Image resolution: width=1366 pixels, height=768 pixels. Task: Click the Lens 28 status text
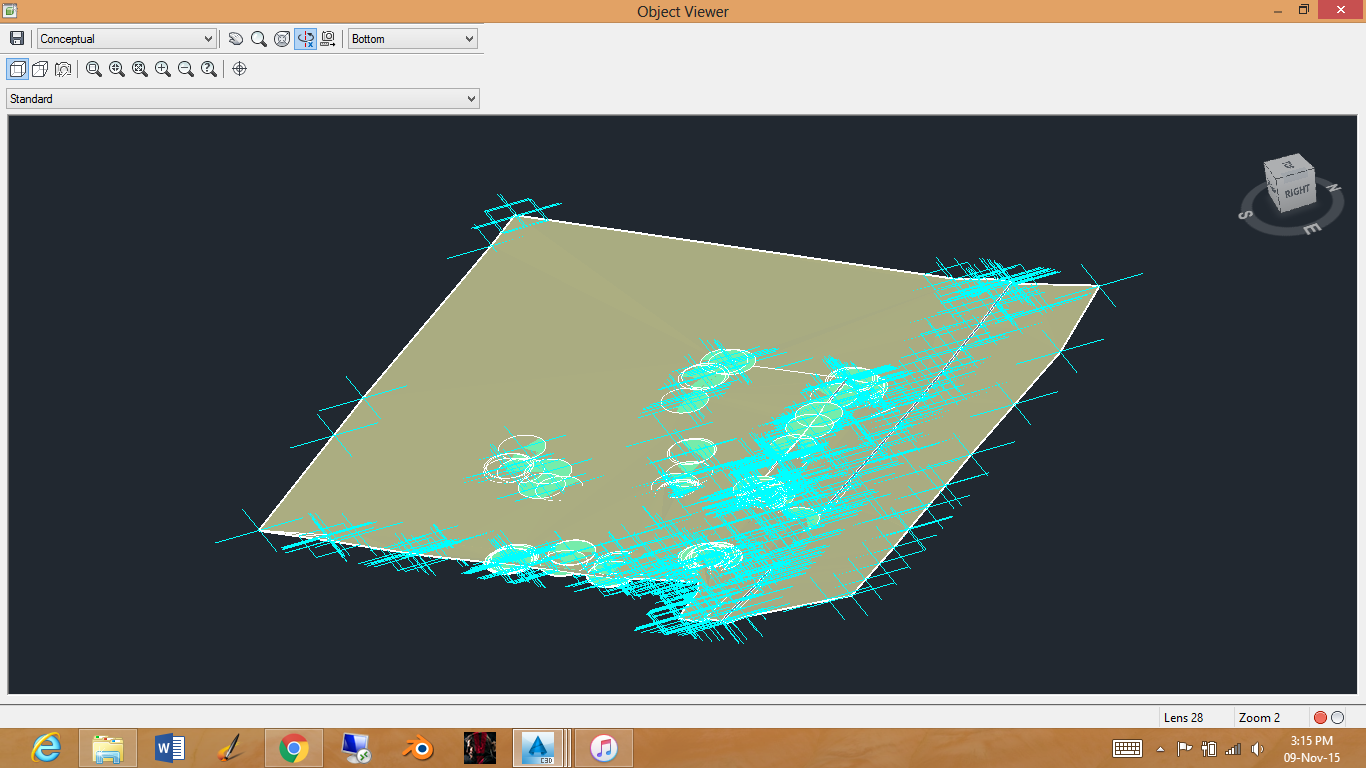click(1183, 718)
